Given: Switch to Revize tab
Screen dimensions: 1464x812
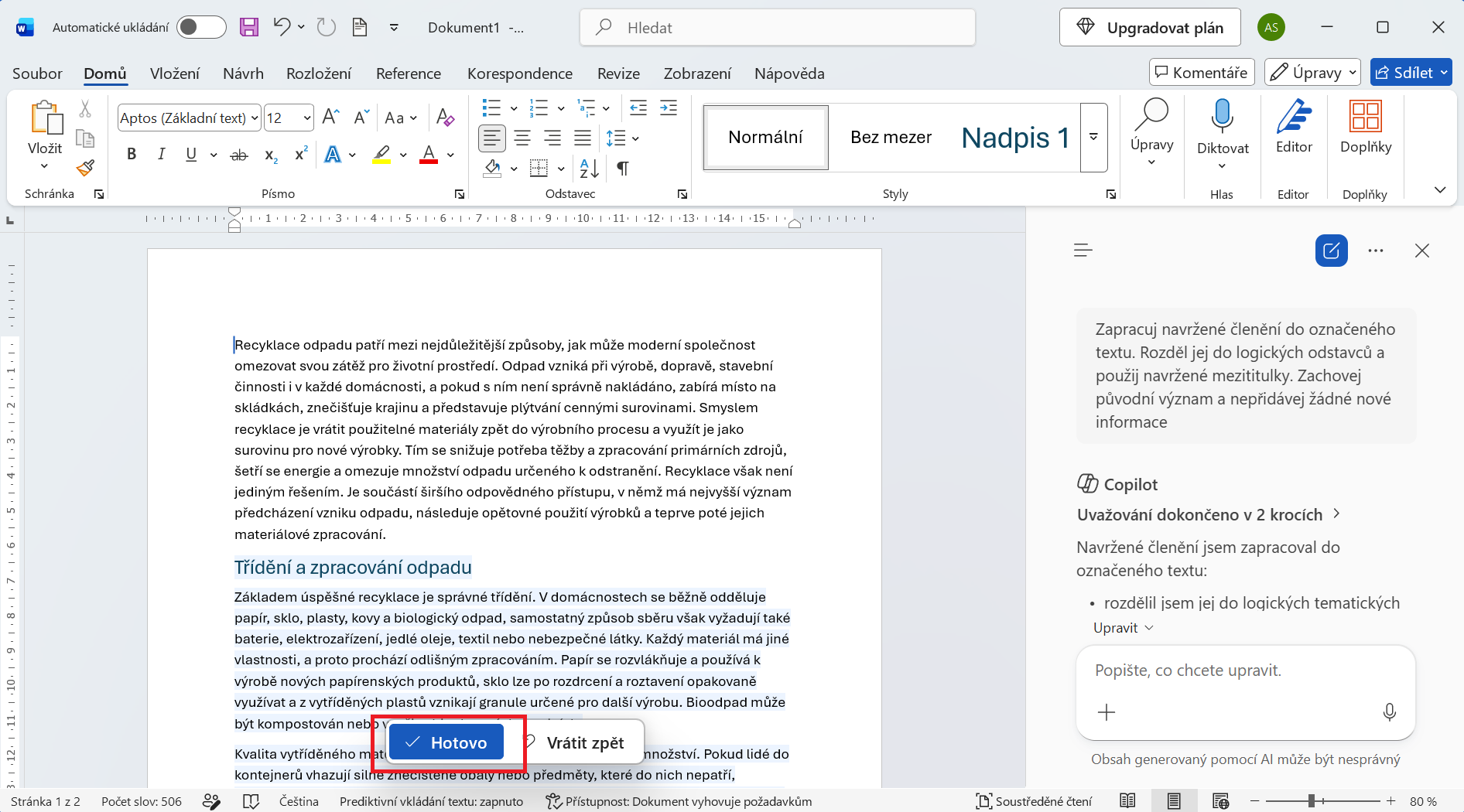Looking at the screenshot, I should coord(618,73).
